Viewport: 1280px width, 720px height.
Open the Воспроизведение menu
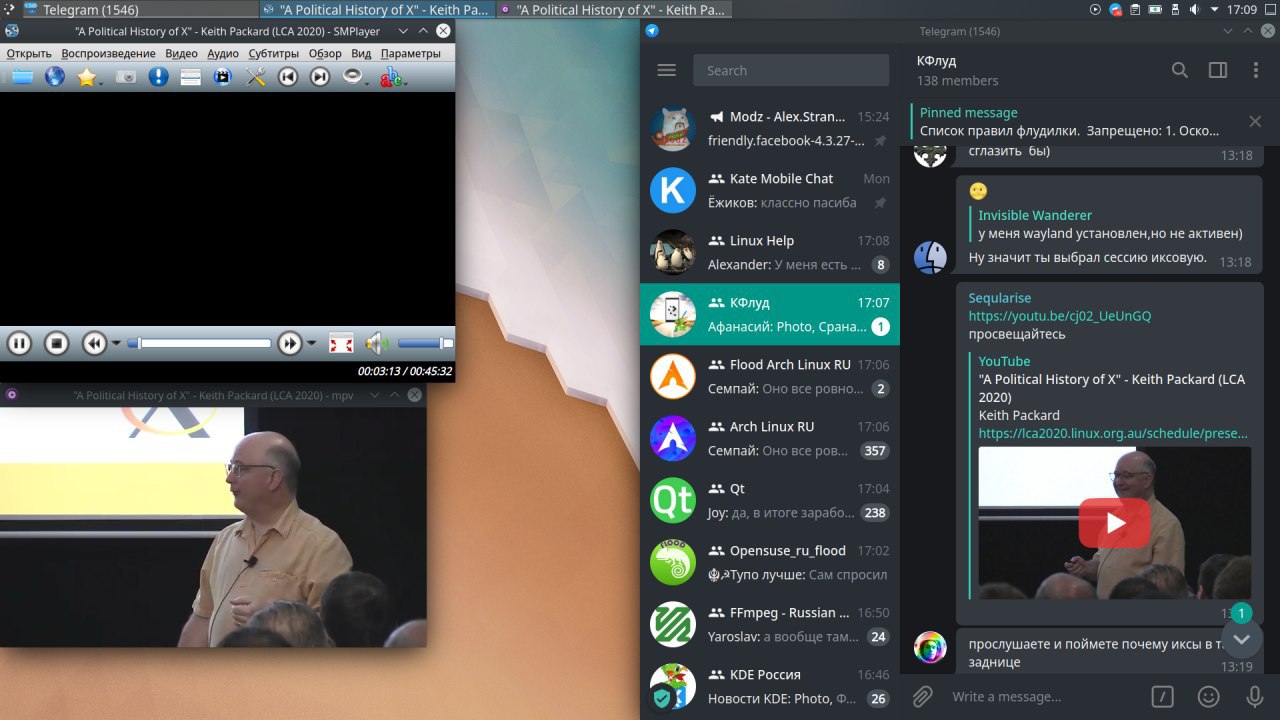[x=108, y=54]
